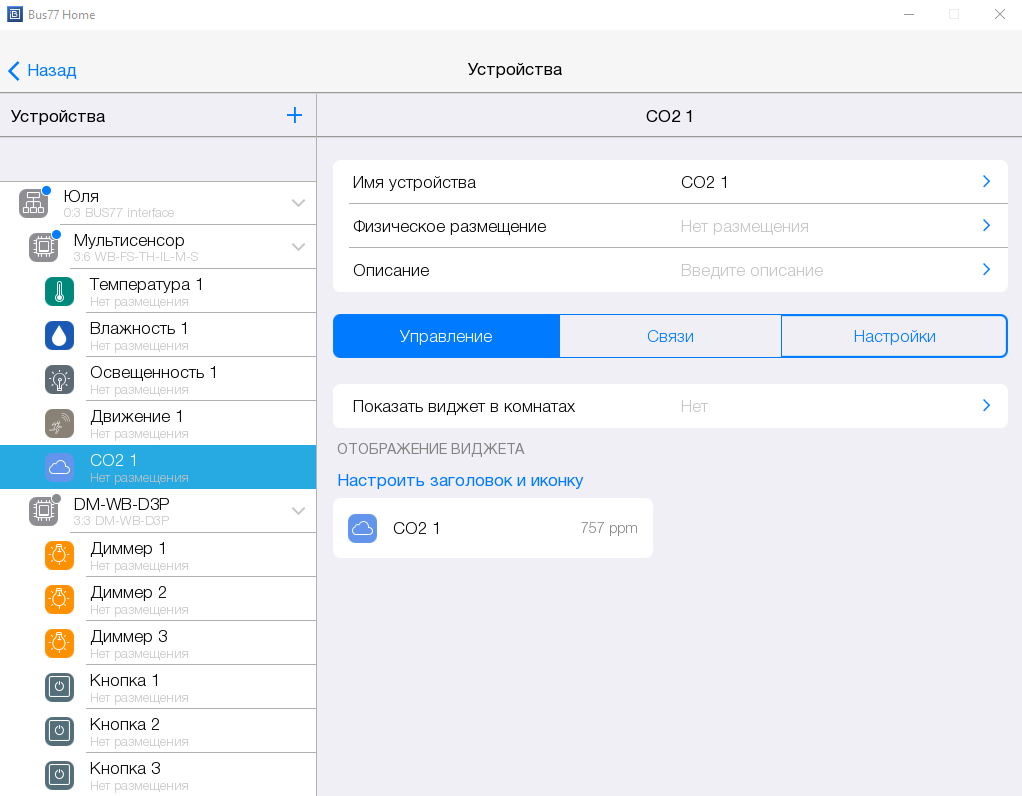Switch to the Настройки tab

click(894, 336)
